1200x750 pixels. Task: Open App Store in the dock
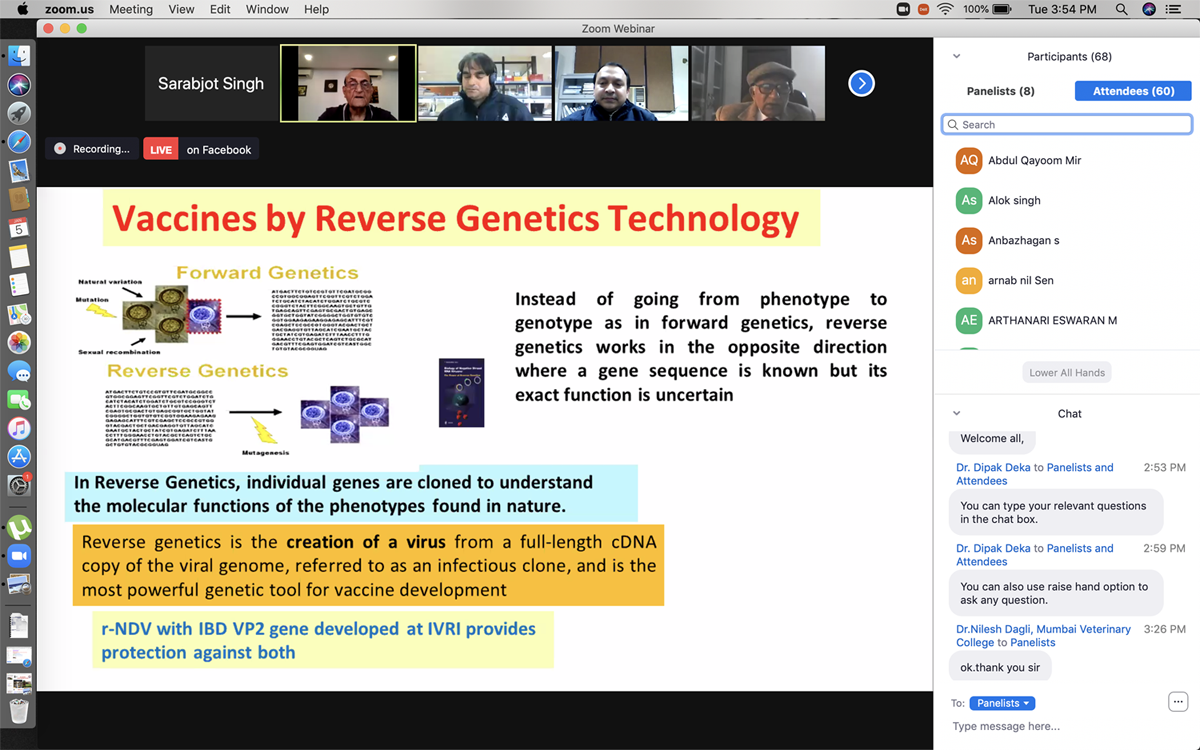click(x=19, y=457)
